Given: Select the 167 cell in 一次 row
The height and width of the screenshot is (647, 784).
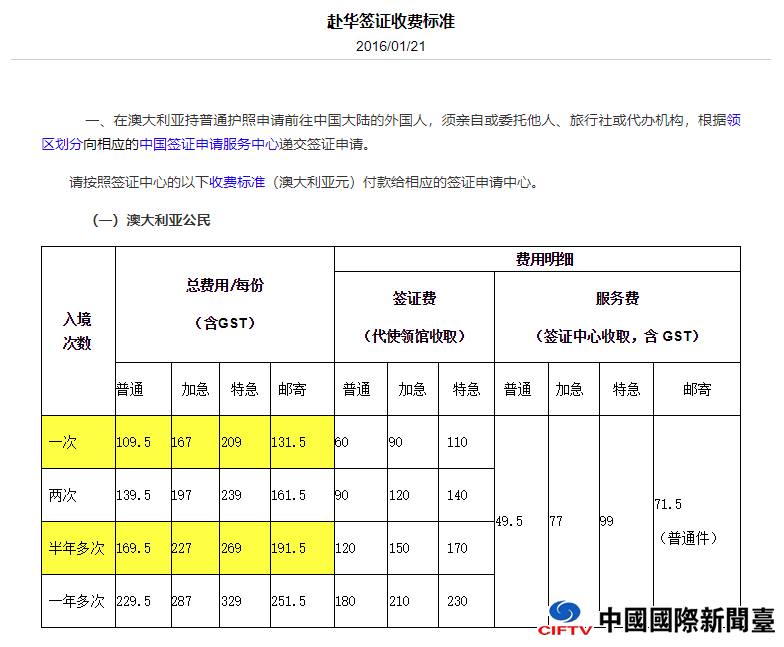Looking at the screenshot, I should pos(196,442).
